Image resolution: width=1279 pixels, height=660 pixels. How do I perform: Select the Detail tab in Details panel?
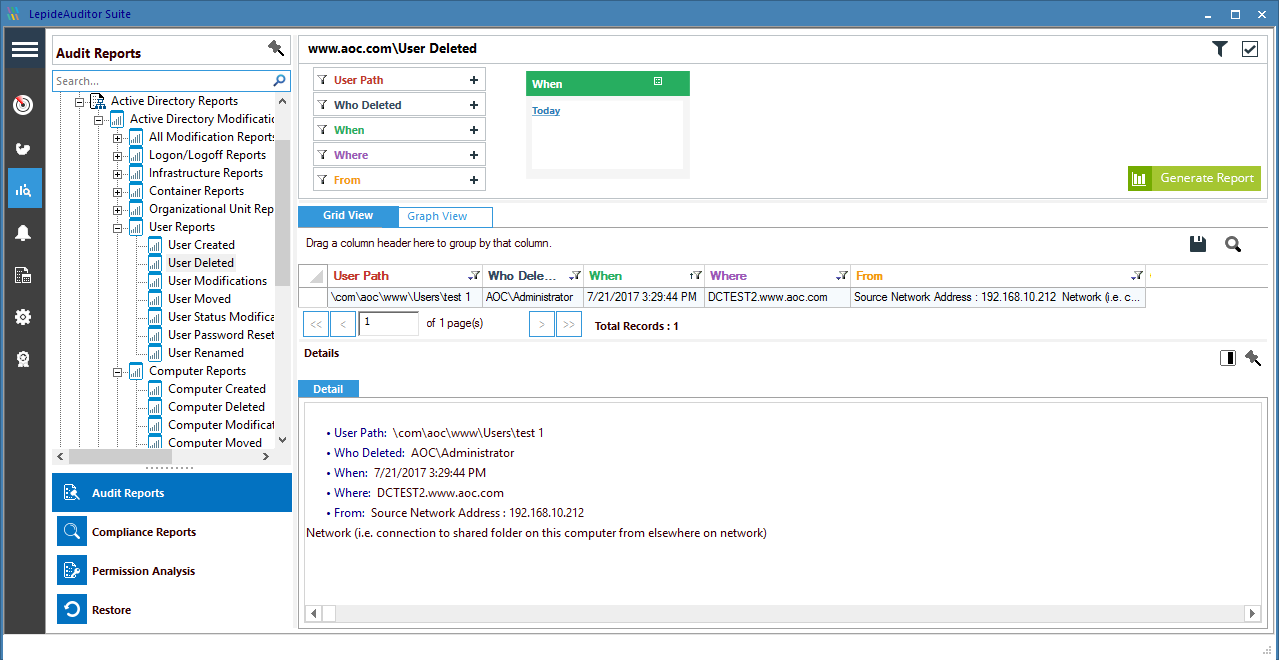[x=328, y=389]
